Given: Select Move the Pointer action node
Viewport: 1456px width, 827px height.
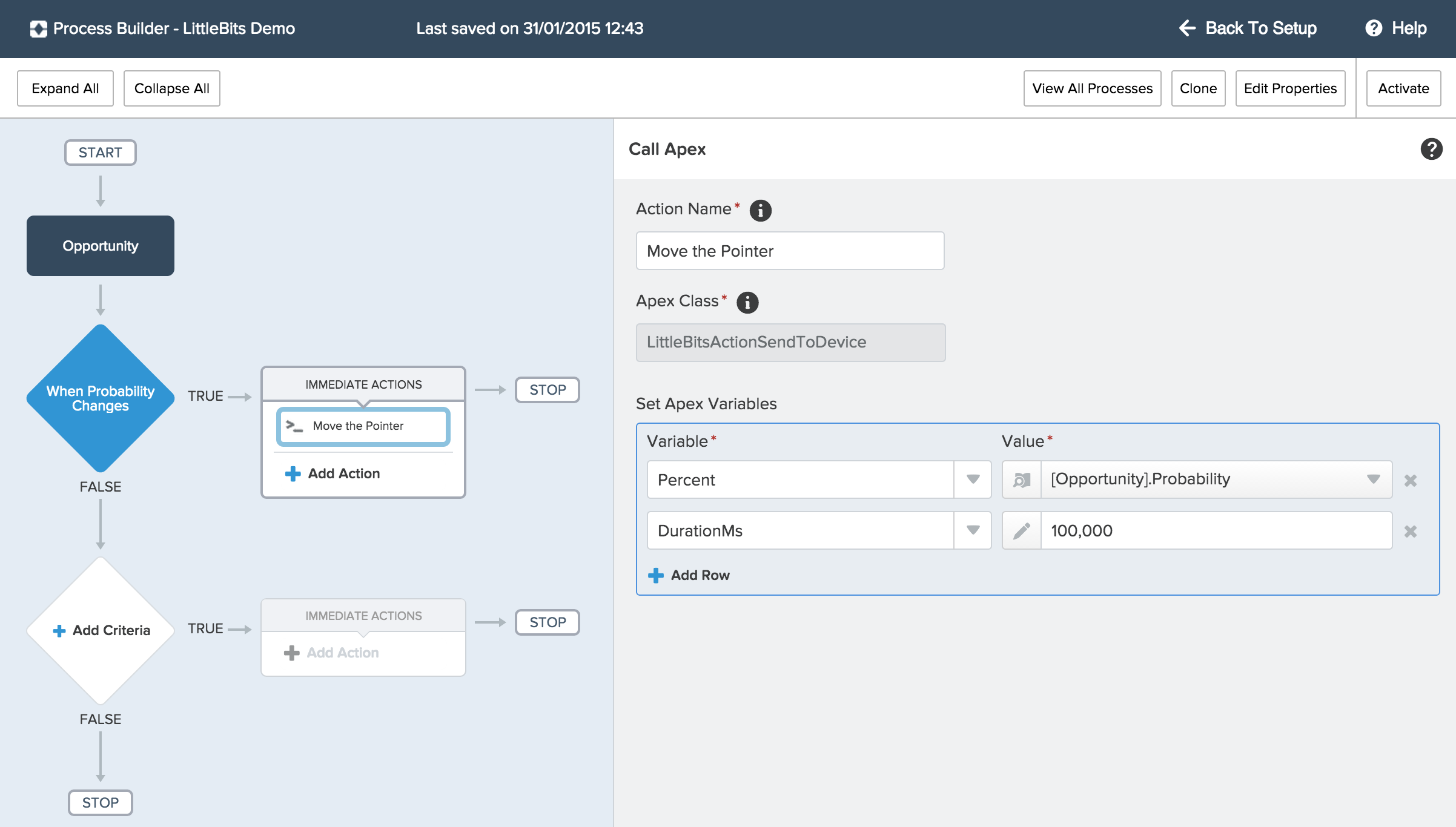Looking at the screenshot, I should 363,426.
